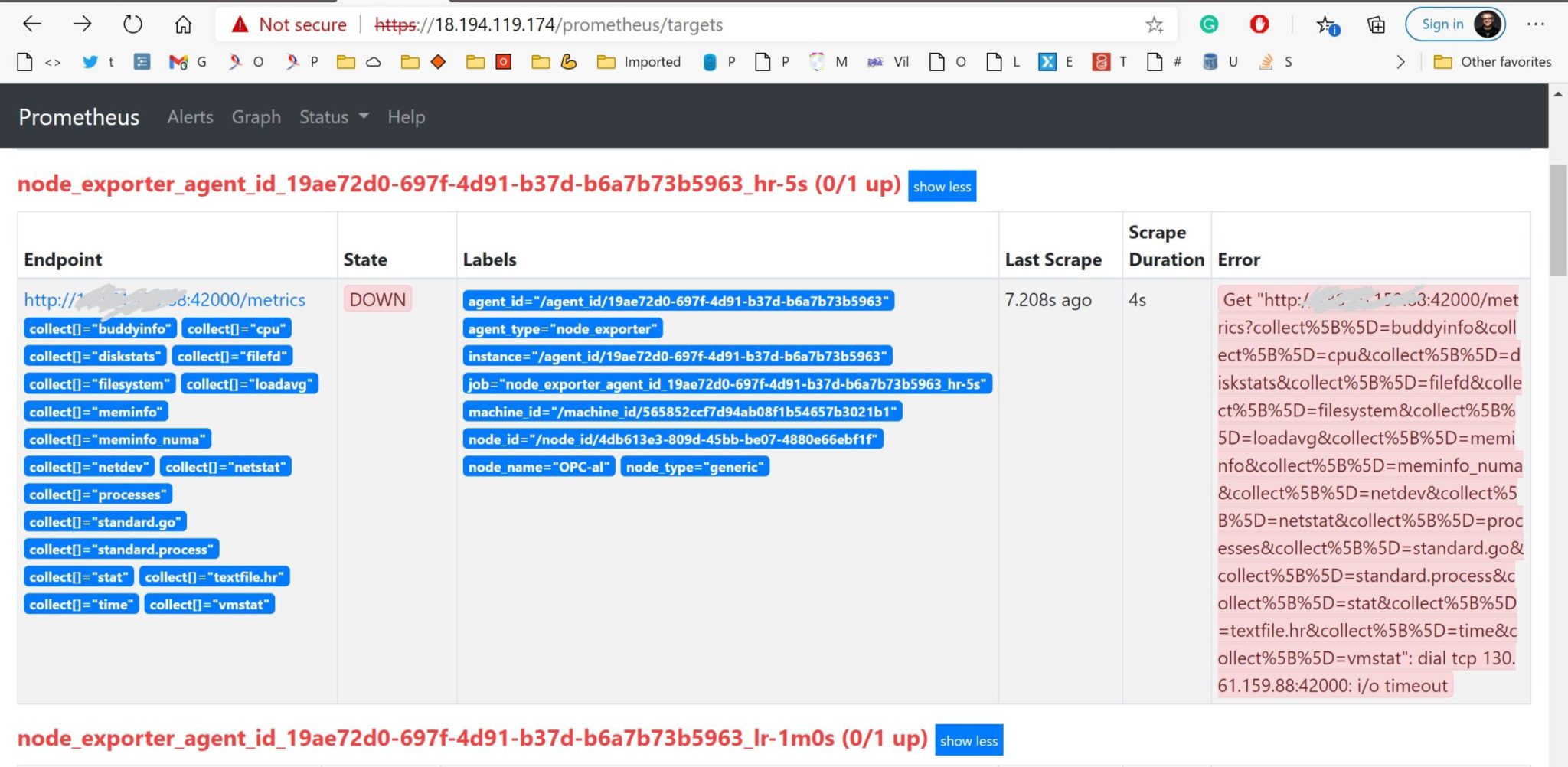
Task: Open the red bookmark labeled T
Action: coord(1110,62)
